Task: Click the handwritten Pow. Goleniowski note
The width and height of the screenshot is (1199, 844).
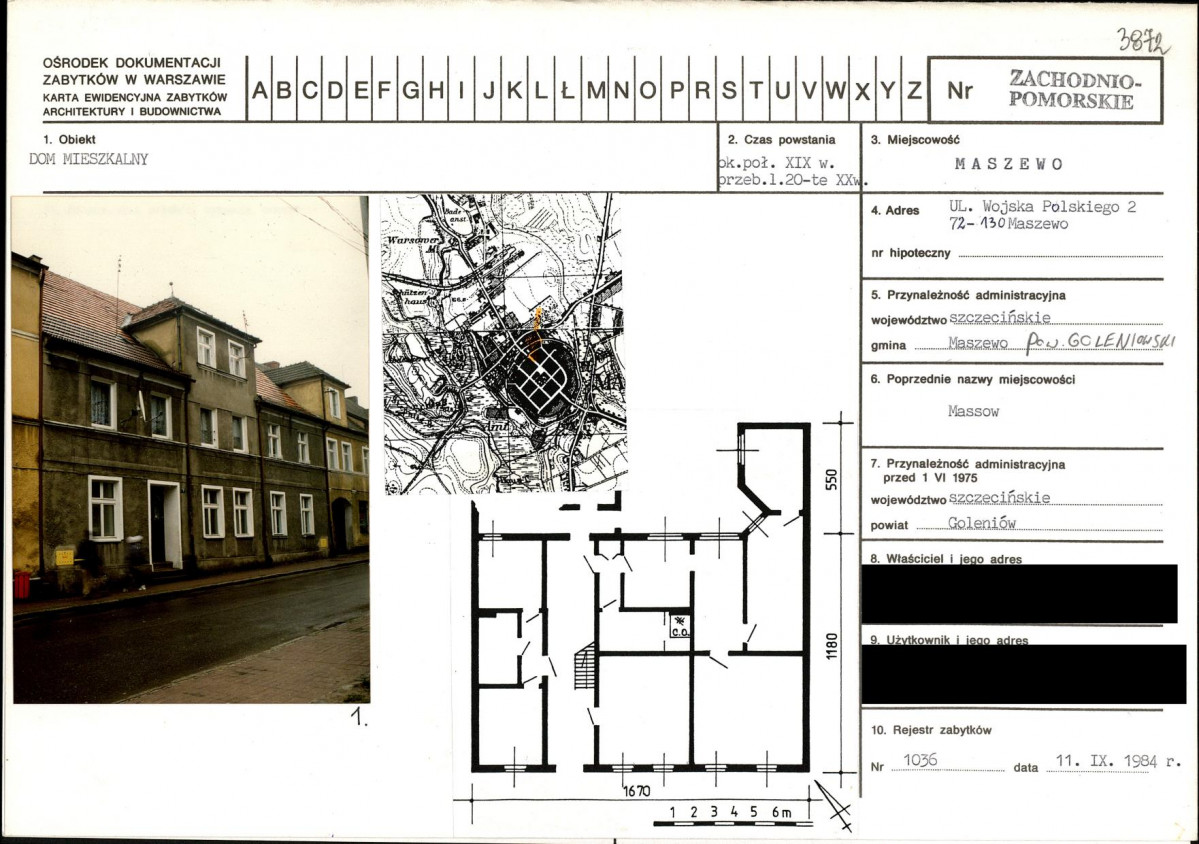Action: click(1100, 342)
